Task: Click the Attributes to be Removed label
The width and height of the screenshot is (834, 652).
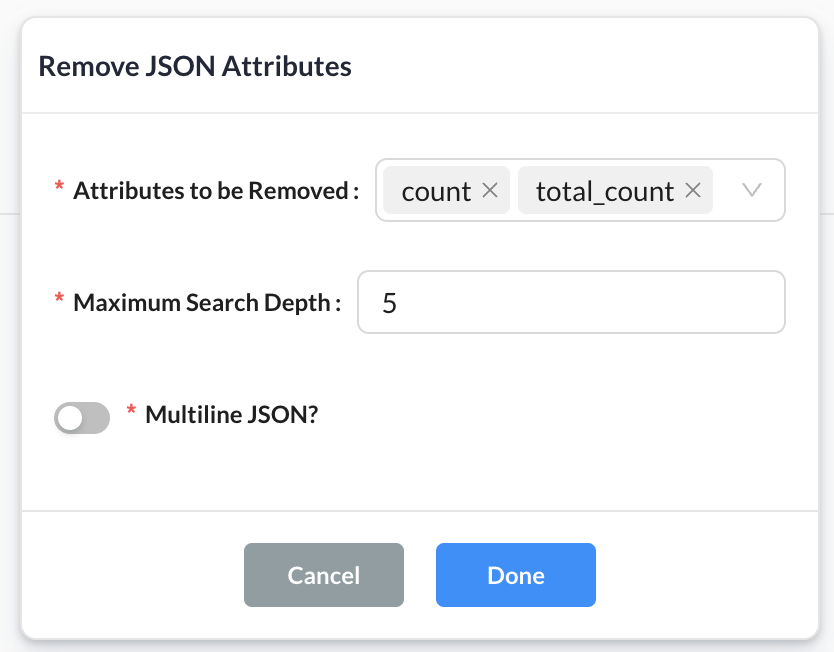Action: 215,190
